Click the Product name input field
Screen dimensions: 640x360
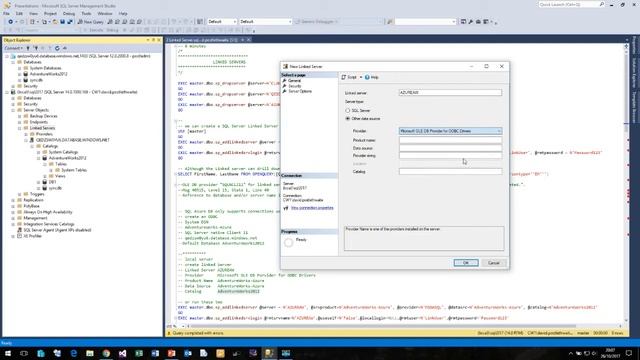point(450,140)
